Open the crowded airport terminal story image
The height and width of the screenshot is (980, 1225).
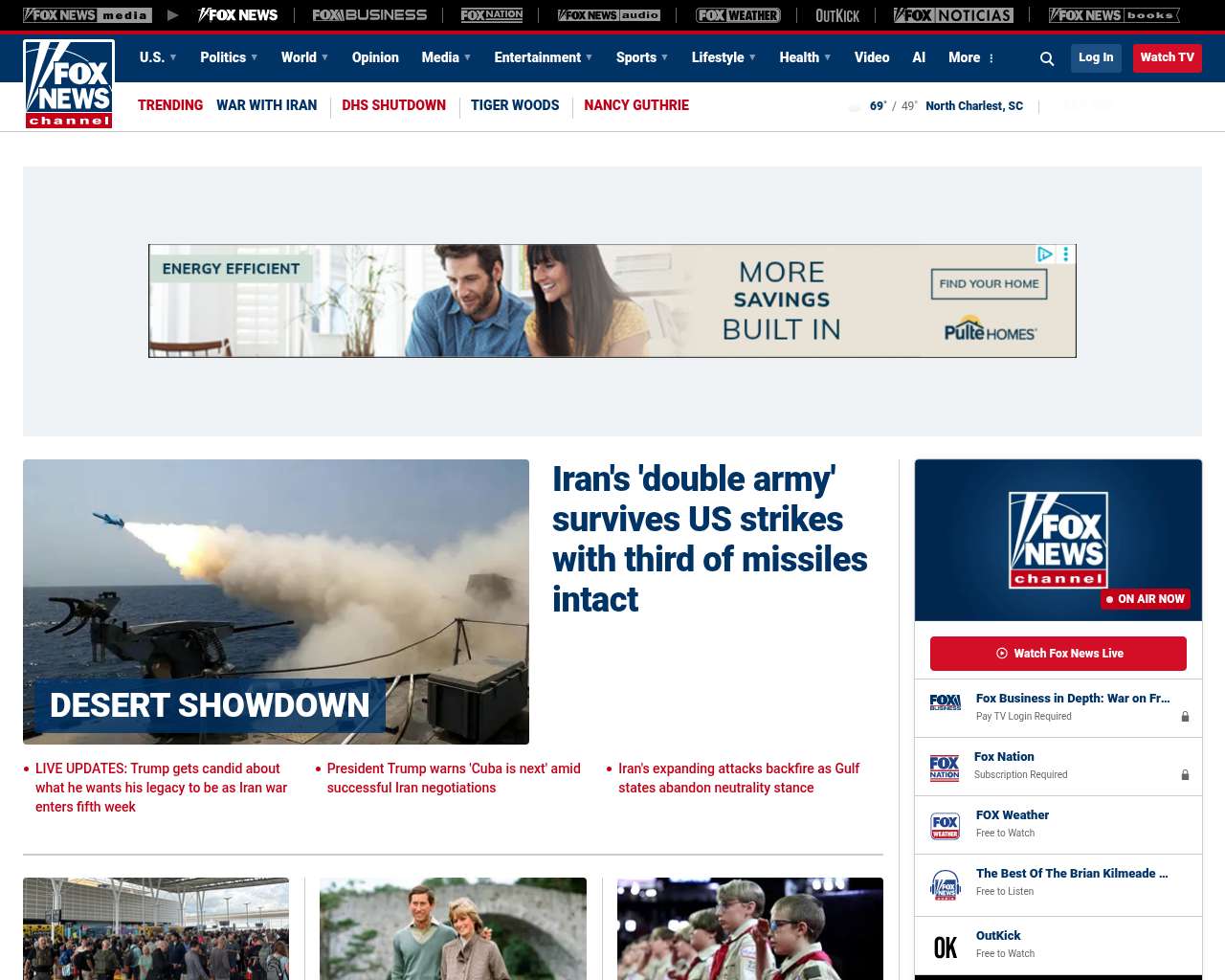click(x=156, y=928)
